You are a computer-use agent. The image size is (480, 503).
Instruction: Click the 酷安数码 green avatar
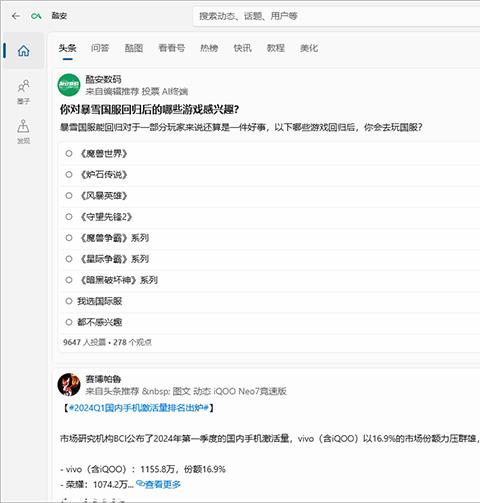point(69,85)
